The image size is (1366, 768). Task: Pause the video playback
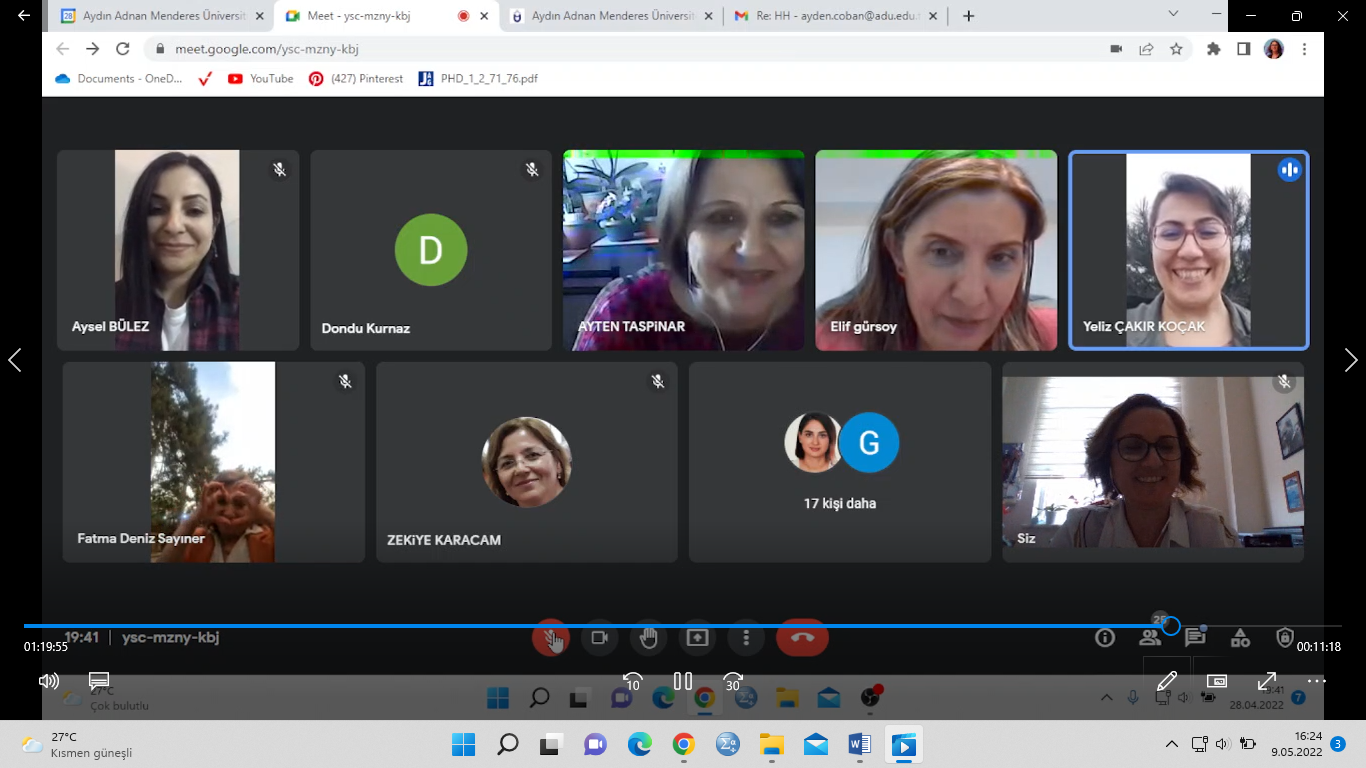pyautogui.click(x=683, y=681)
